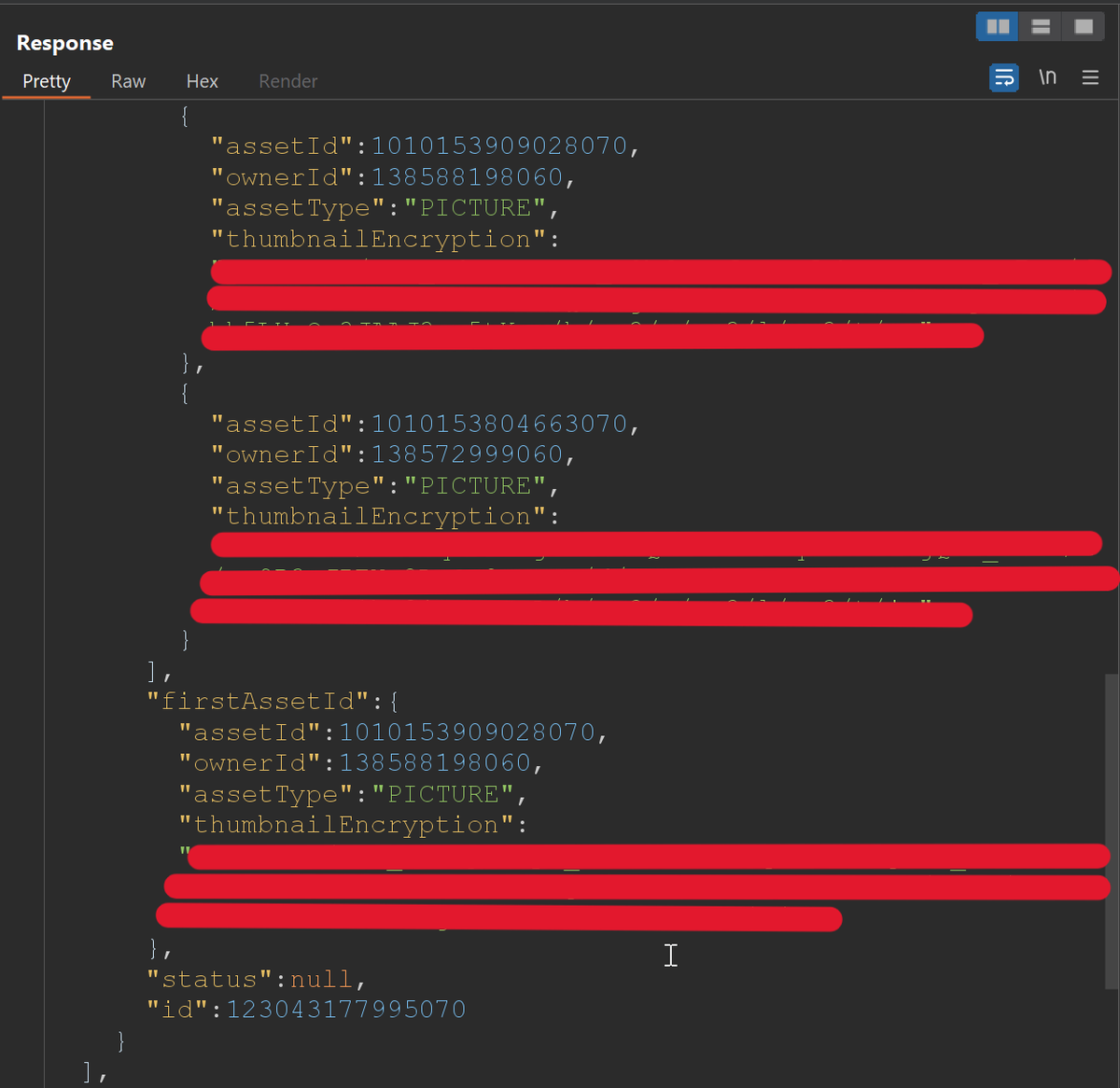Click ownerId value 138572999060
The image size is (1120, 1088).
click(468, 455)
